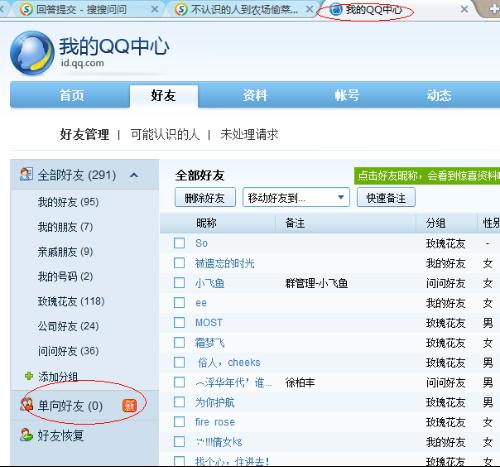The height and width of the screenshot is (467, 500).
Task: Click the green tip banner 点击好友昵称
Action: 427,175
